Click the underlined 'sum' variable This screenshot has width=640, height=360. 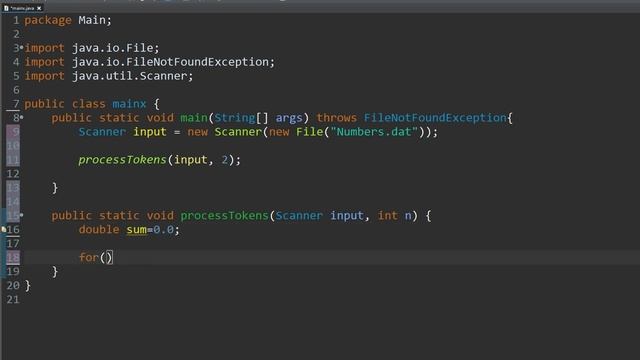point(136,229)
